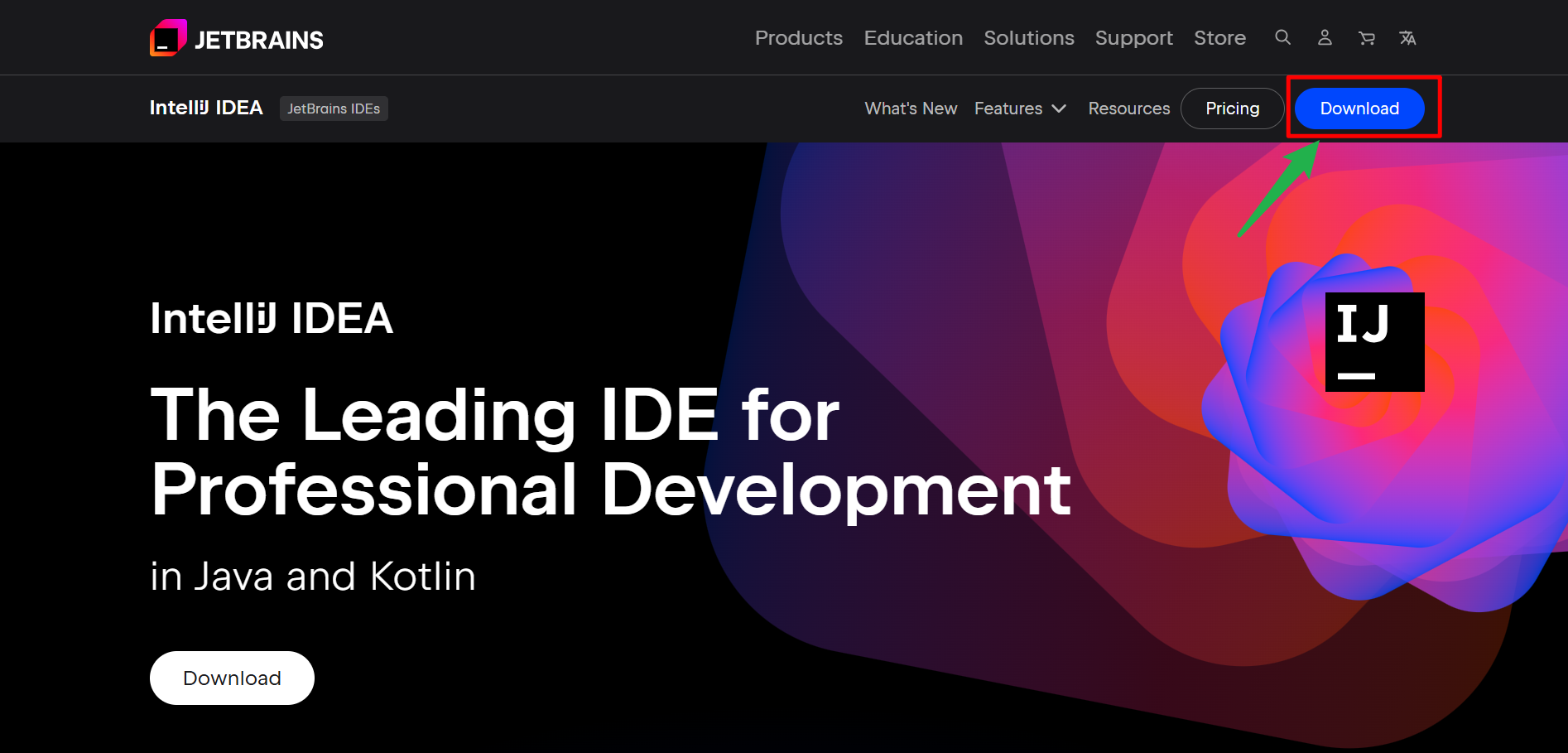Click the IntelliJ IDEA product name link
The image size is (1568, 753).
pyautogui.click(x=206, y=108)
